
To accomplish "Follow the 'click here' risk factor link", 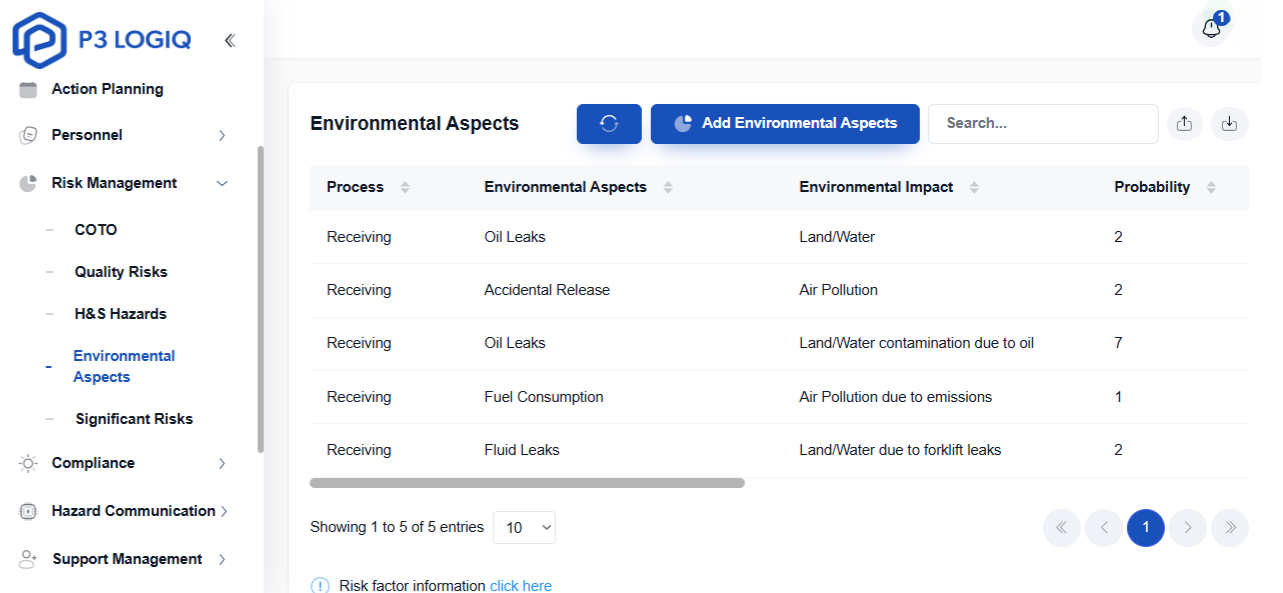I will click(x=521, y=586).
